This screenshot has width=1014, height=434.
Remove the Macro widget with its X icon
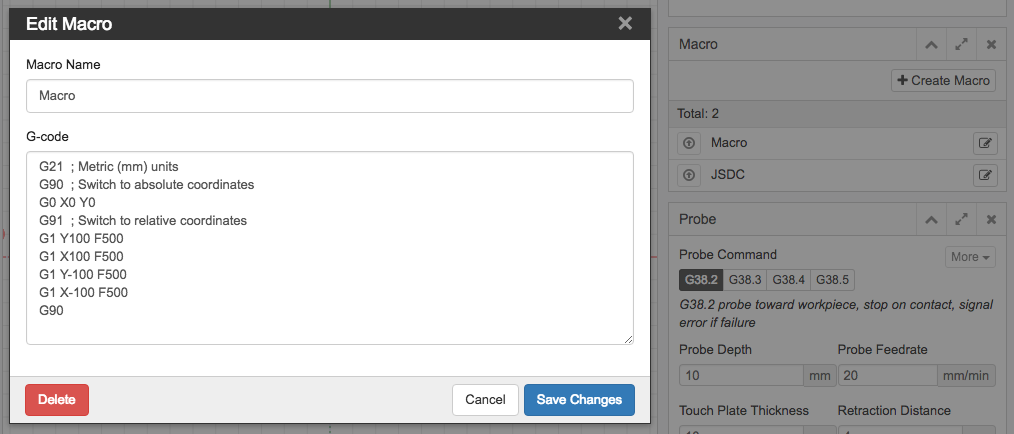[991, 45]
